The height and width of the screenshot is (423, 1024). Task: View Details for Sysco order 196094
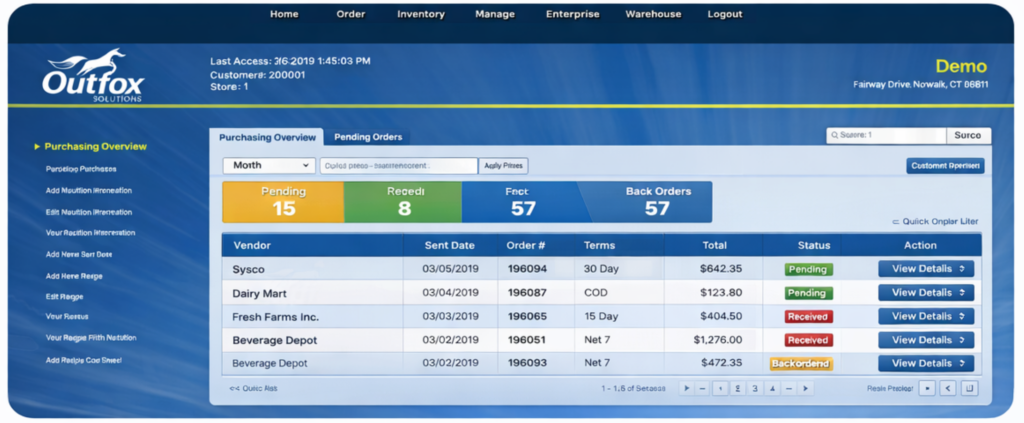click(926, 269)
